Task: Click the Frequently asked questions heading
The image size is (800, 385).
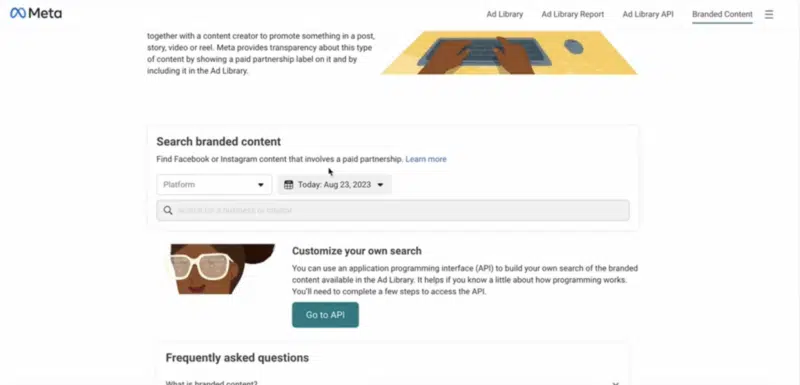Action: click(237, 358)
